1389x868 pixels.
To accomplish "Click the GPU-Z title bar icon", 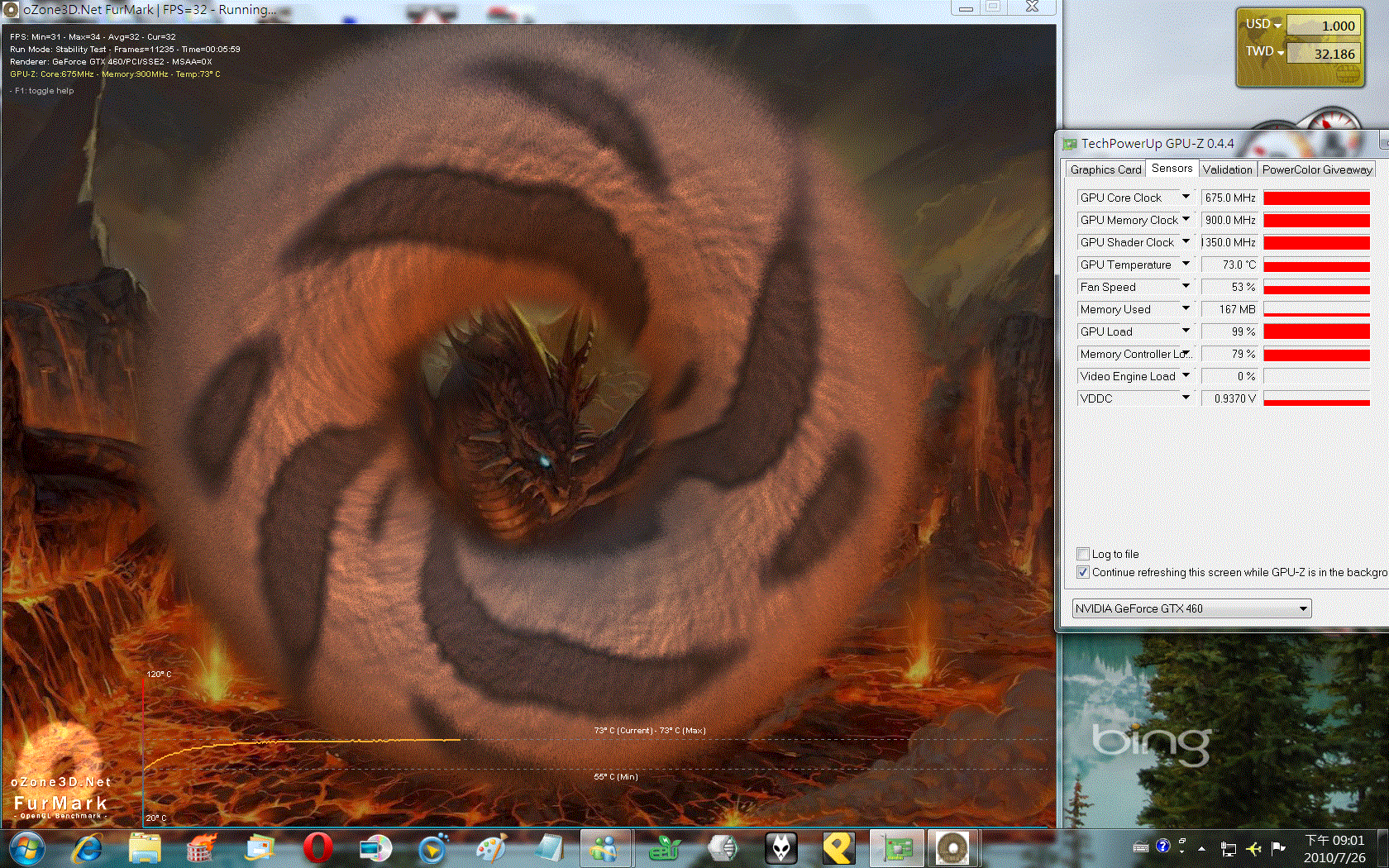I will 1070,144.
